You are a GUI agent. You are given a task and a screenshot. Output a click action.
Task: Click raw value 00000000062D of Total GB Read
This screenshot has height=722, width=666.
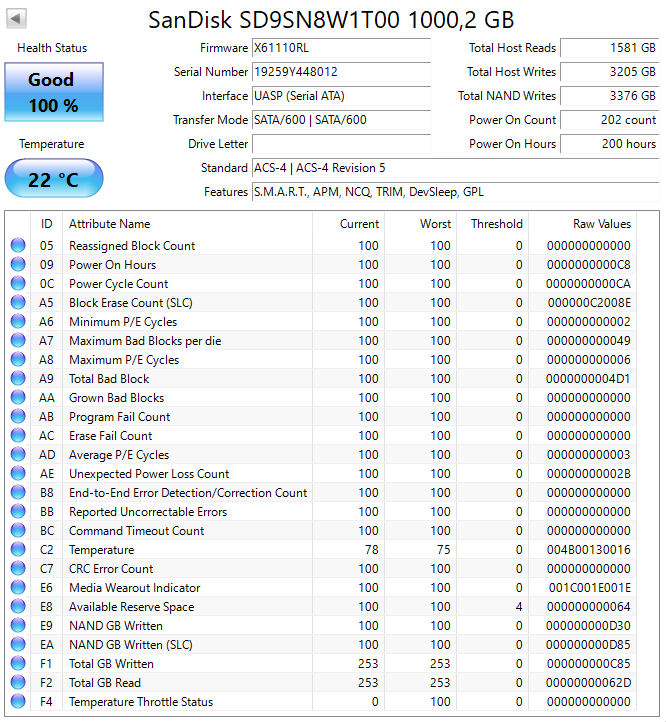click(589, 683)
